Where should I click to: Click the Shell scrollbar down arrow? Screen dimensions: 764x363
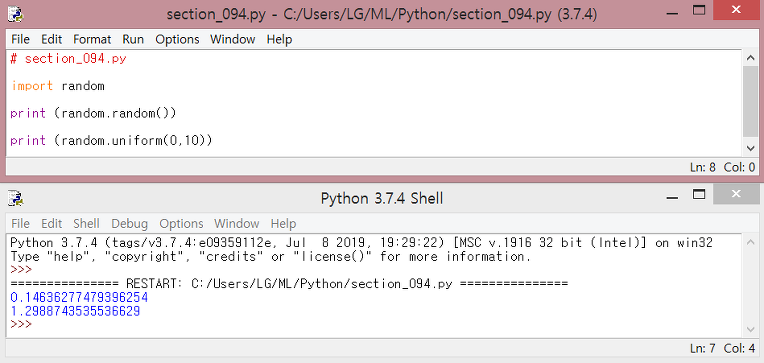(x=750, y=329)
